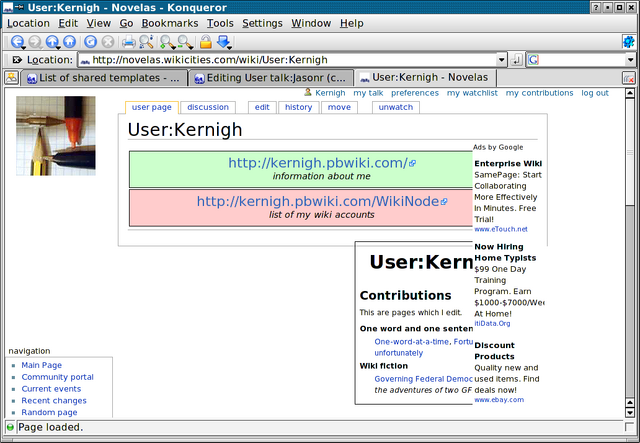Select the User:Kernigh - Novelas tab

point(425,77)
